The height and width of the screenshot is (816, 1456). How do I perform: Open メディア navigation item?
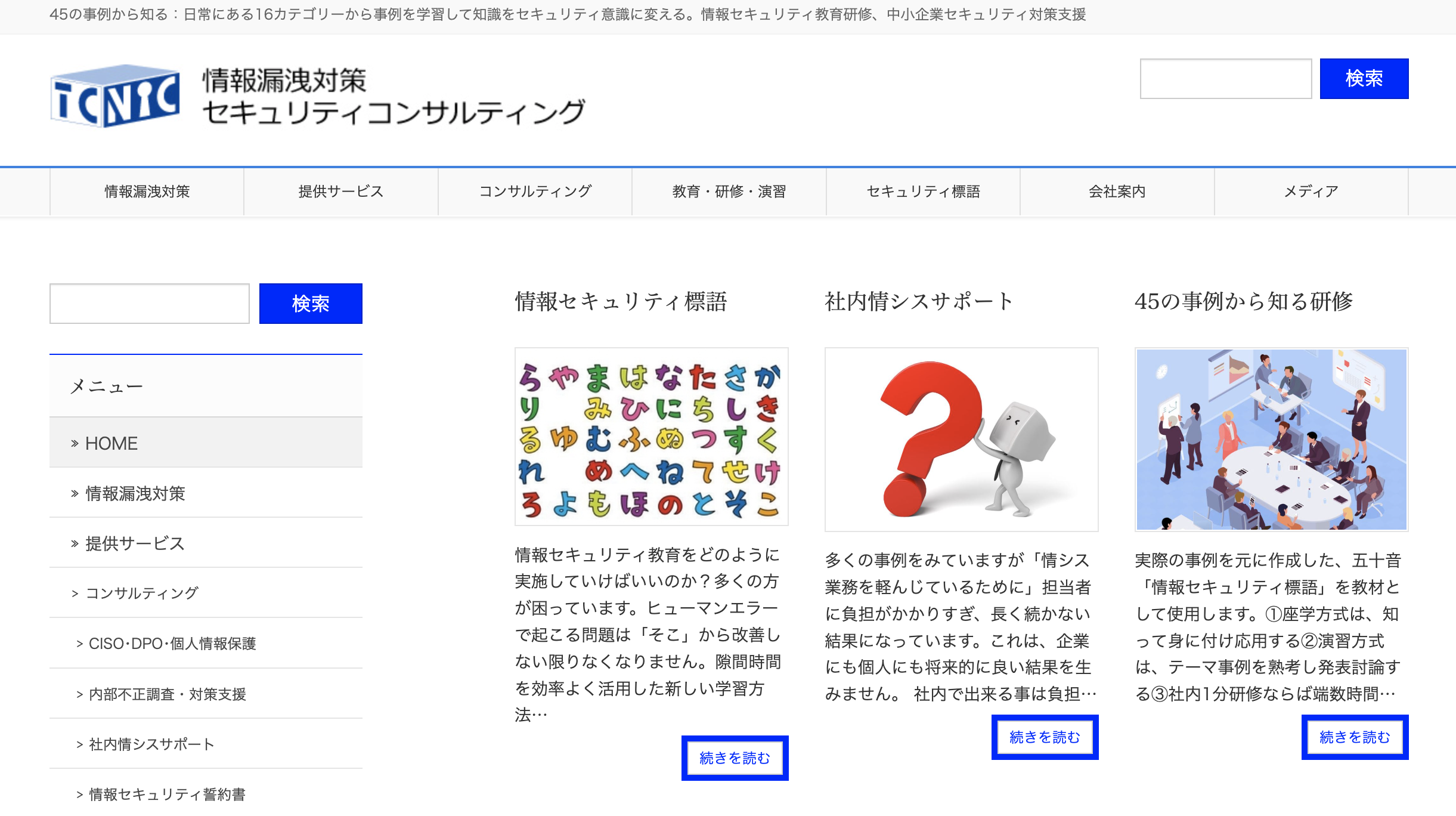[x=1311, y=191]
